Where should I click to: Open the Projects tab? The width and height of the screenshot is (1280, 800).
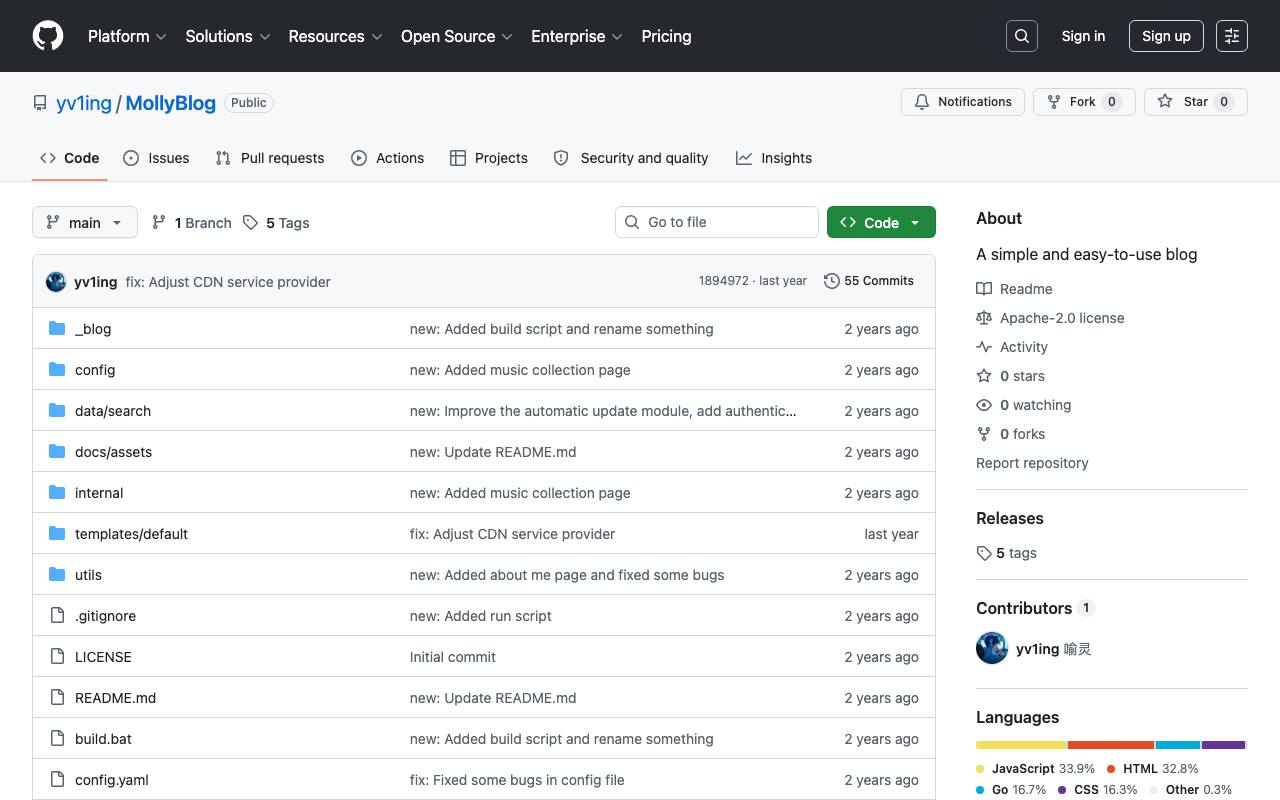point(489,158)
